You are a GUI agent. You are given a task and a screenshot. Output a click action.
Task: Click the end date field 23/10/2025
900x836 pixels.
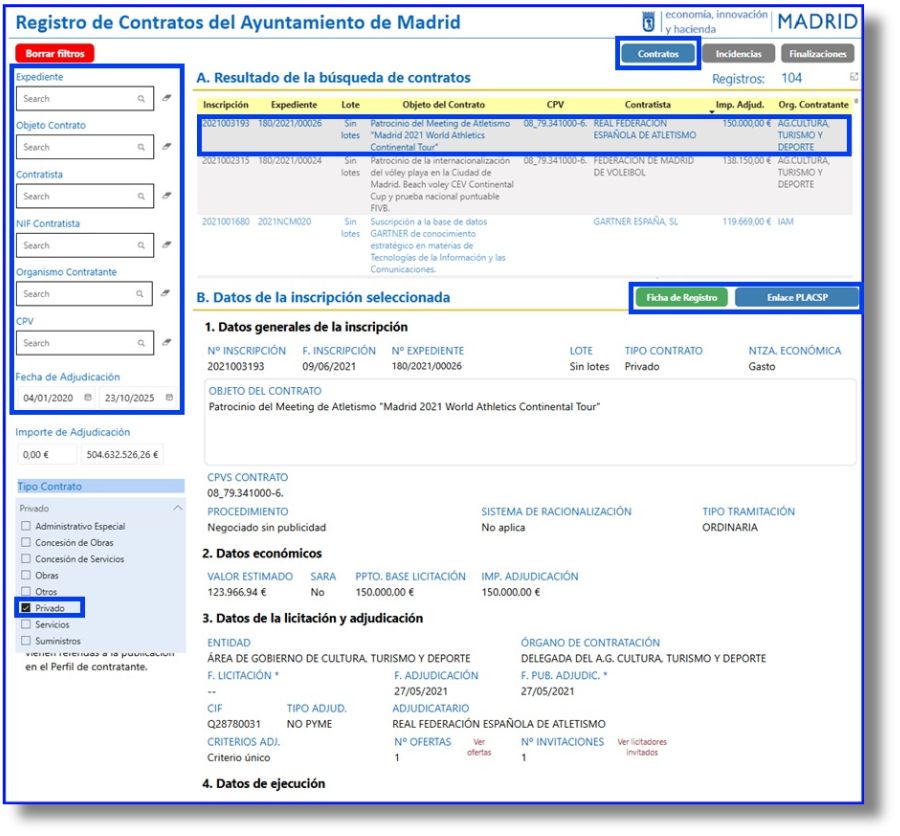pyautogui.click(x=138, y=397)
